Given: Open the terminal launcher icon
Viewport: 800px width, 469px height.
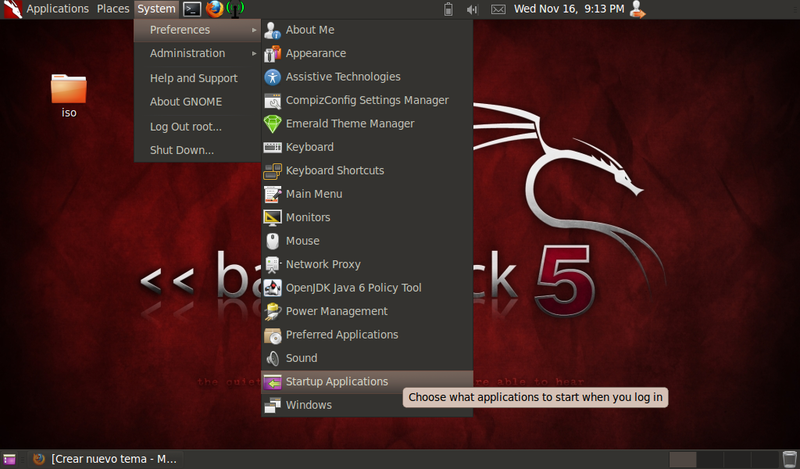Looking at the screenshot, I should pos(192,9).
